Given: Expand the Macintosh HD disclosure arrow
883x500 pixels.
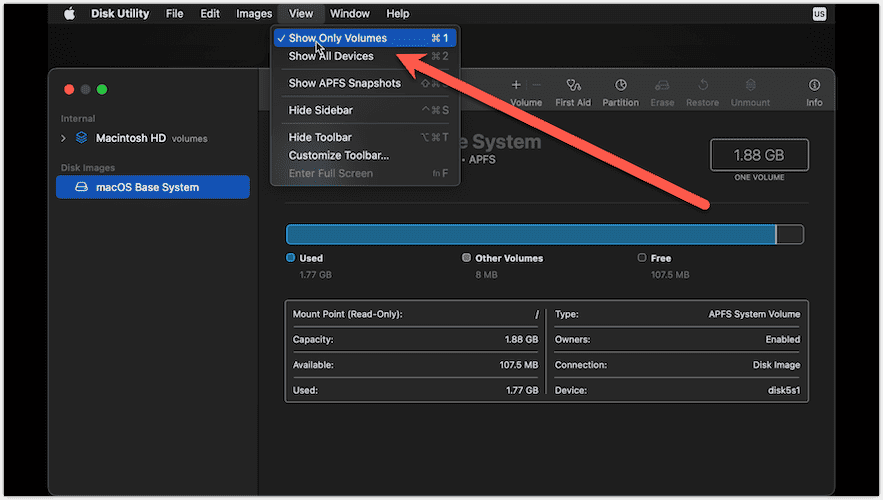Looking at the screenshot, I should pyautogui.click(x=64, y=138).
